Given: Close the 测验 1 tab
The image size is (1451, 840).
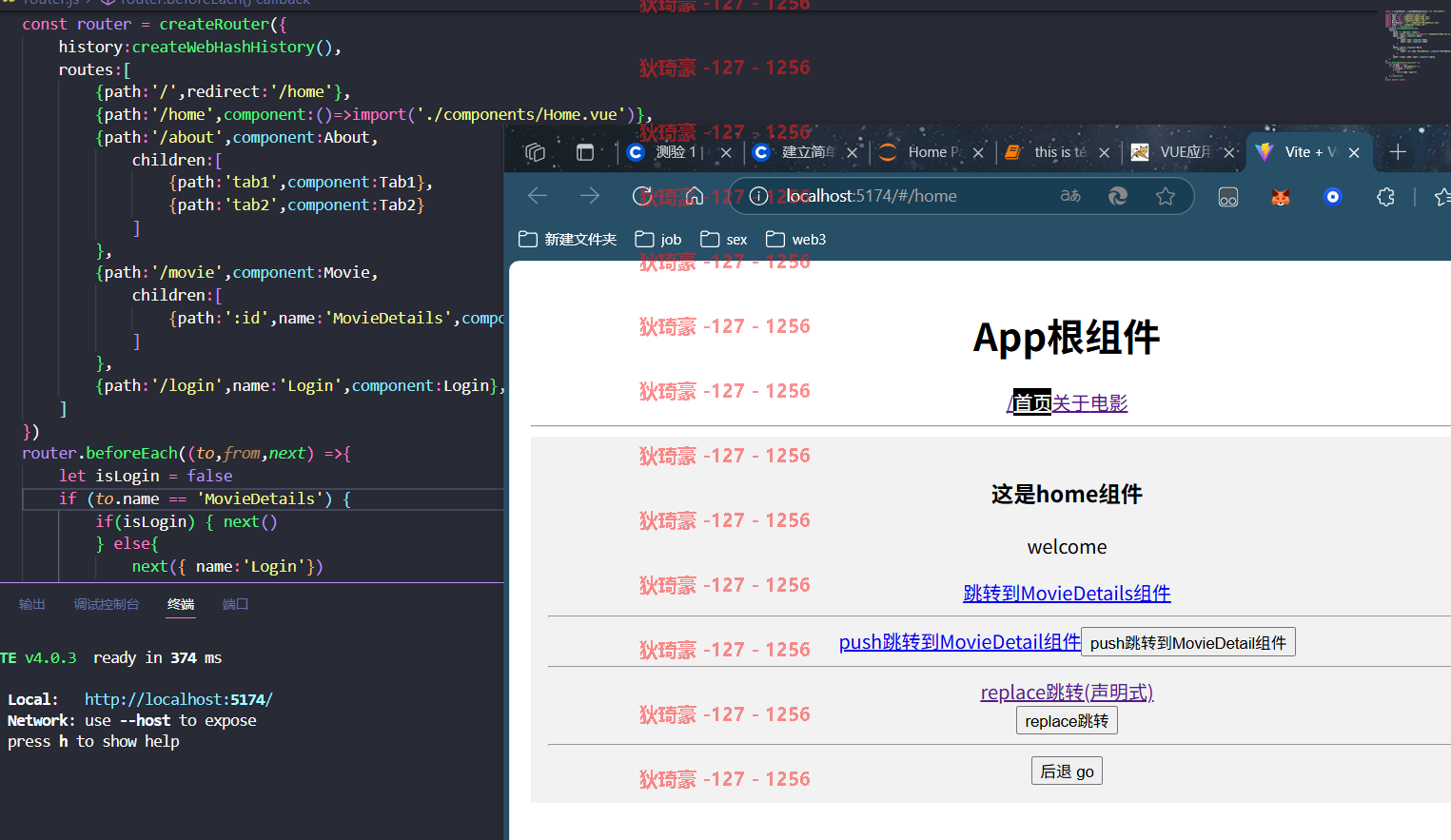Looking at the screenshot, I should [726, 152].
